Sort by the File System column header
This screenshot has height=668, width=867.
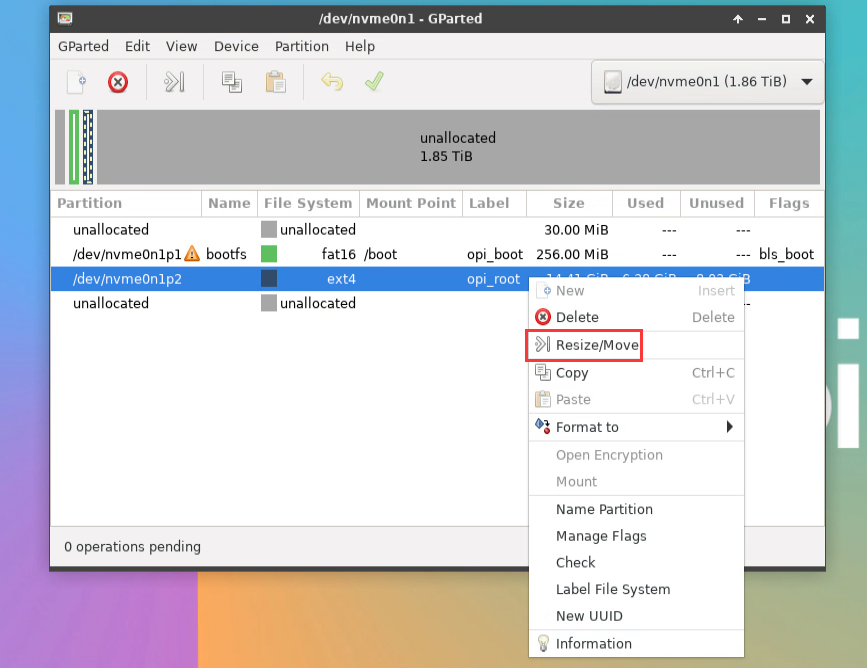tap(308, 203)
